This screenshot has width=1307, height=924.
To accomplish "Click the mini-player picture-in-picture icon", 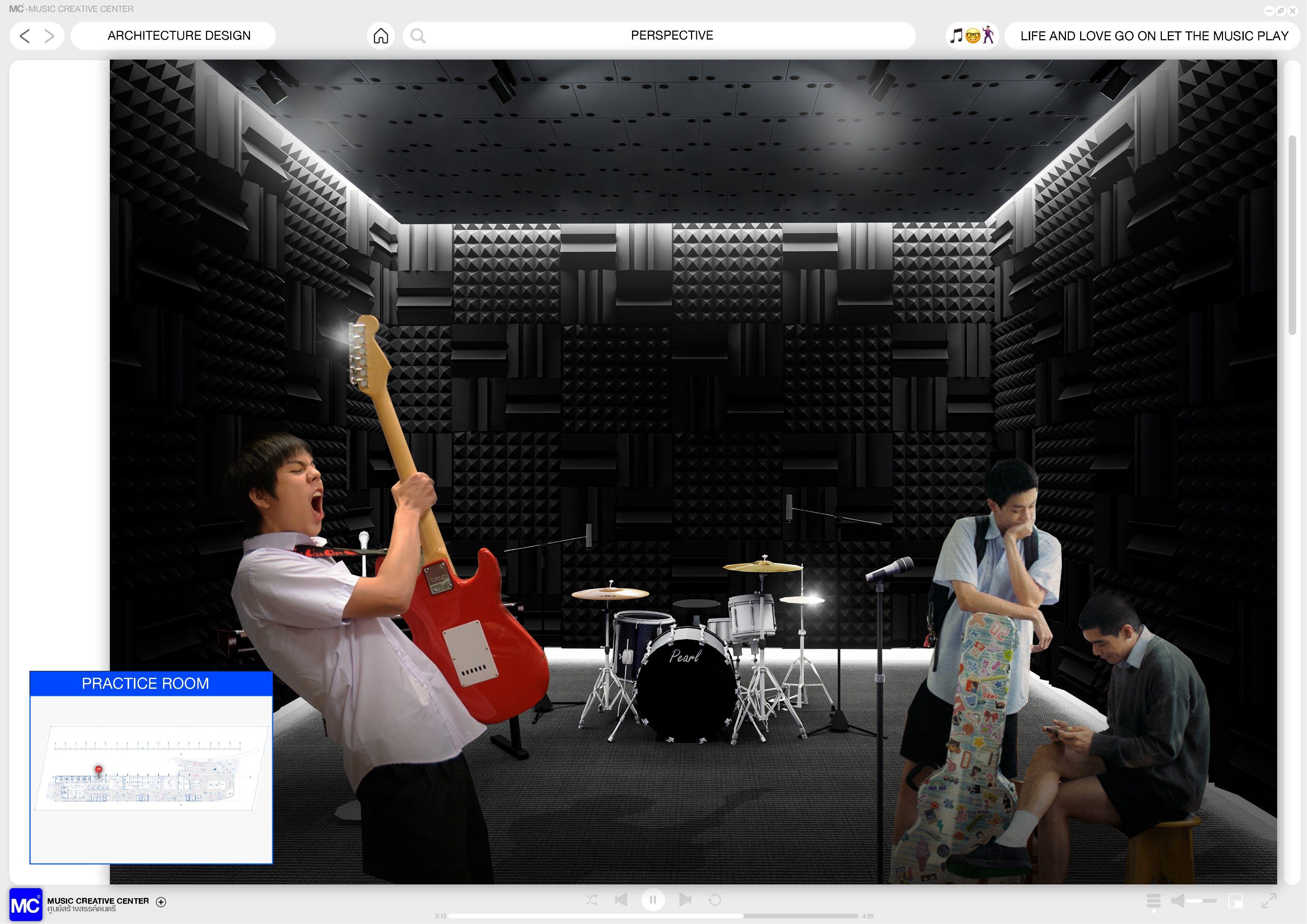I will tap(1236, 900).
